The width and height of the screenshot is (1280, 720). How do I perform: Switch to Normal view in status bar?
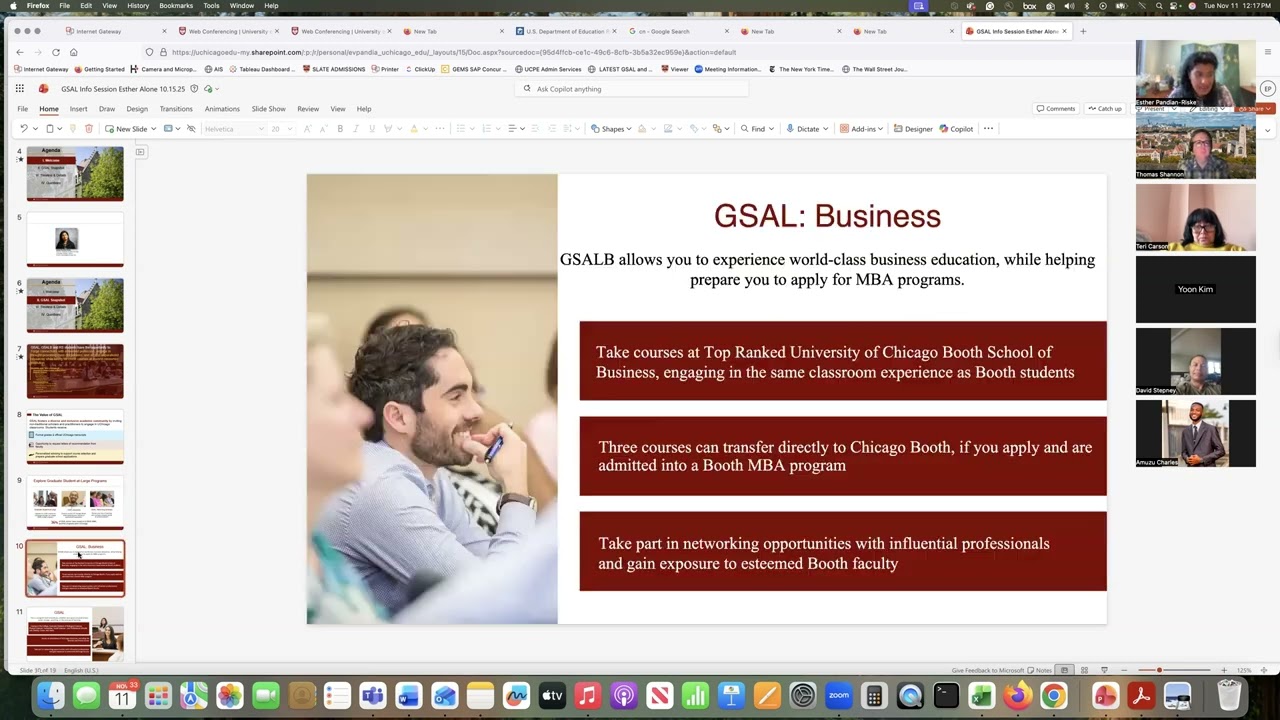1064,670
